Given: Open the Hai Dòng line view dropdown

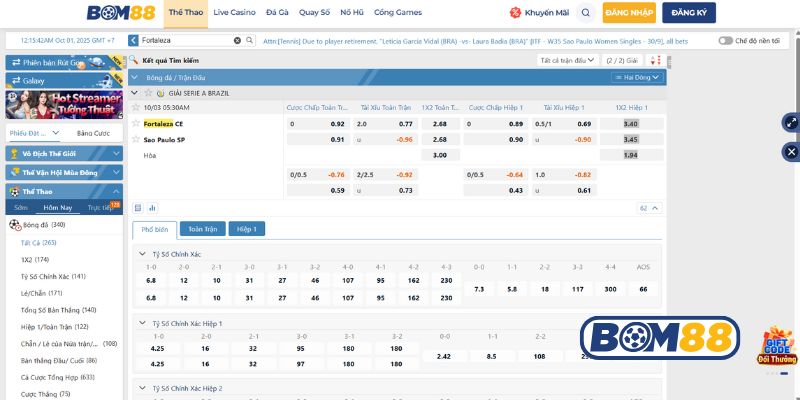Looking at the screenshot, I should [637, 76].
